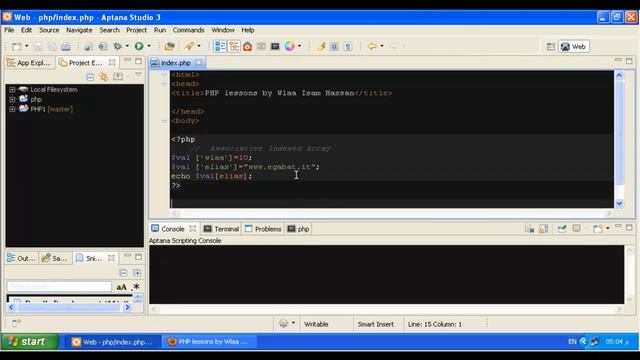Toggle the Show Whitespace pilcrow icon

(348, 46)
